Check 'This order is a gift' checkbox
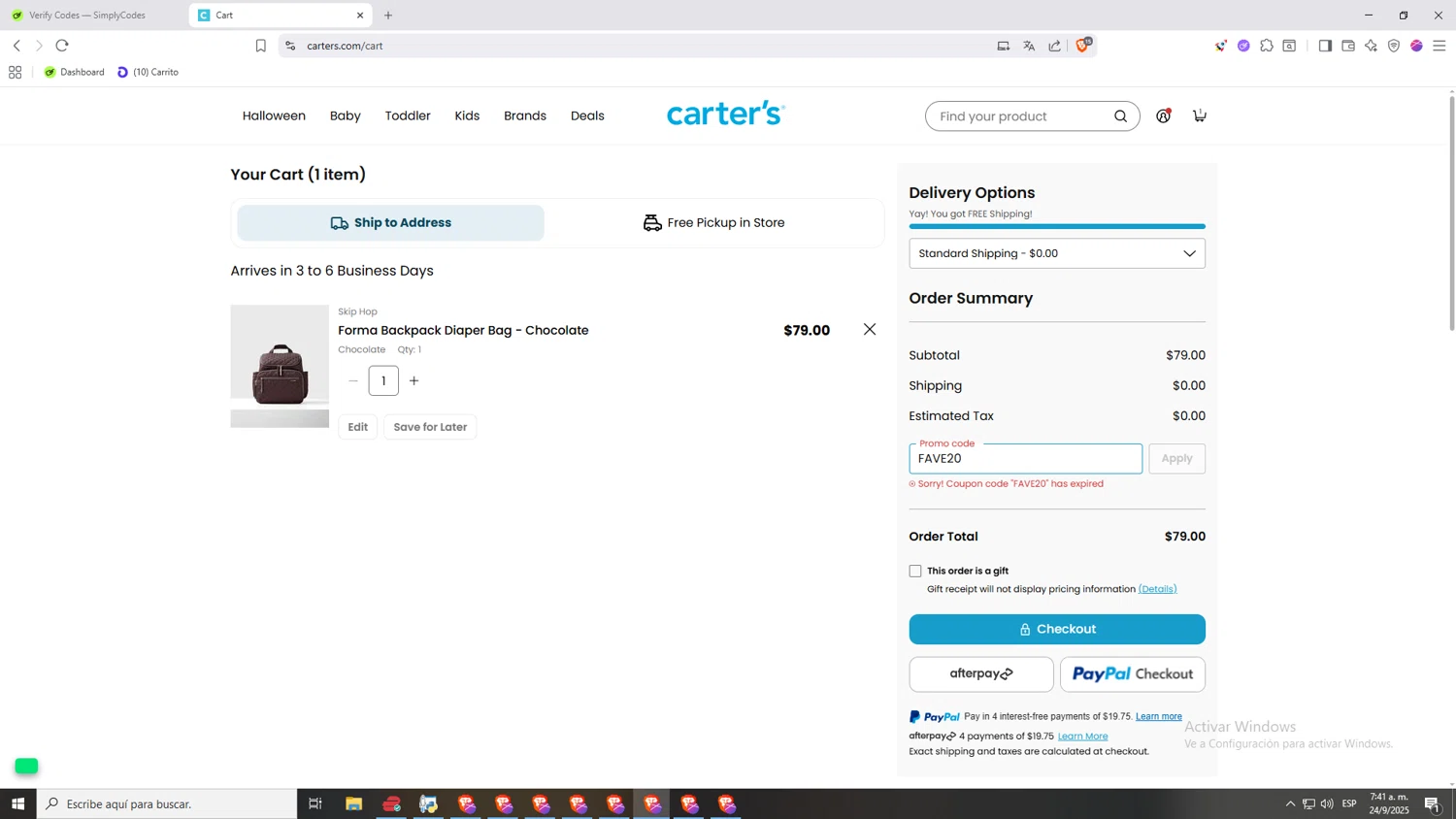The height and width of the screenshot is (819, 1456). pos(915,571)
